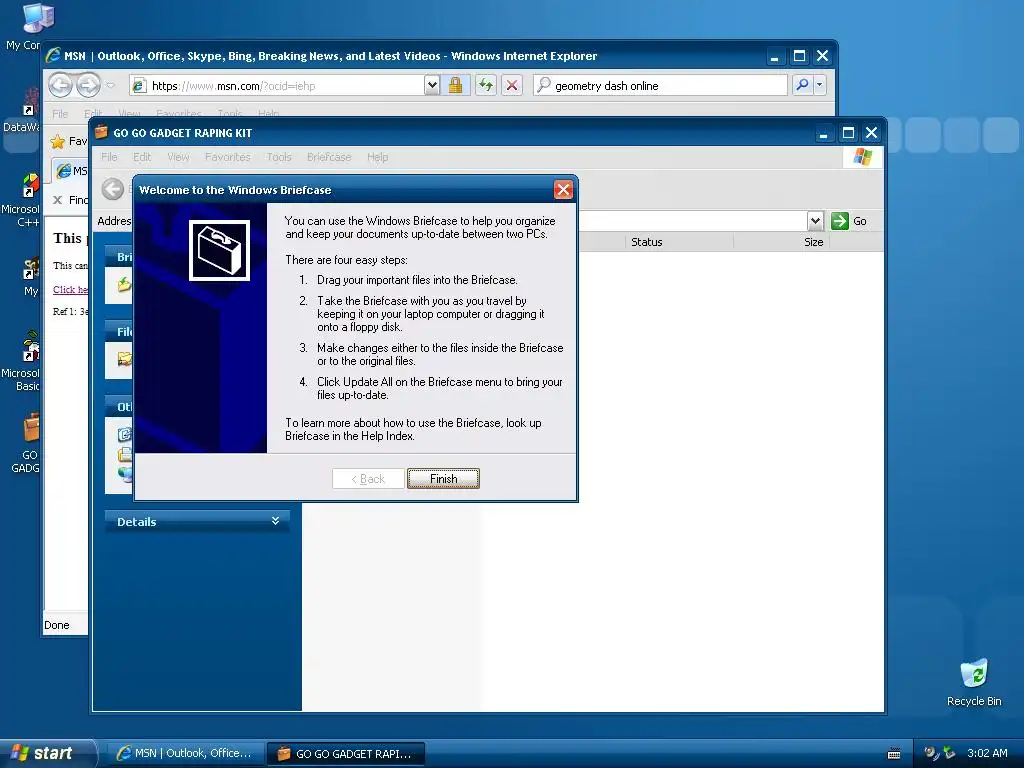
Task: Click the Internet Explorer back arrow
Action: click(61, 85)
